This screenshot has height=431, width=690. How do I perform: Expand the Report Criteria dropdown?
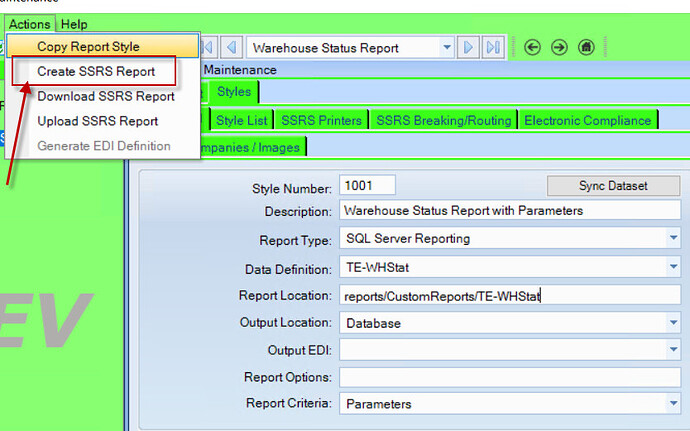pyautogui.click(x=673, y=403)
